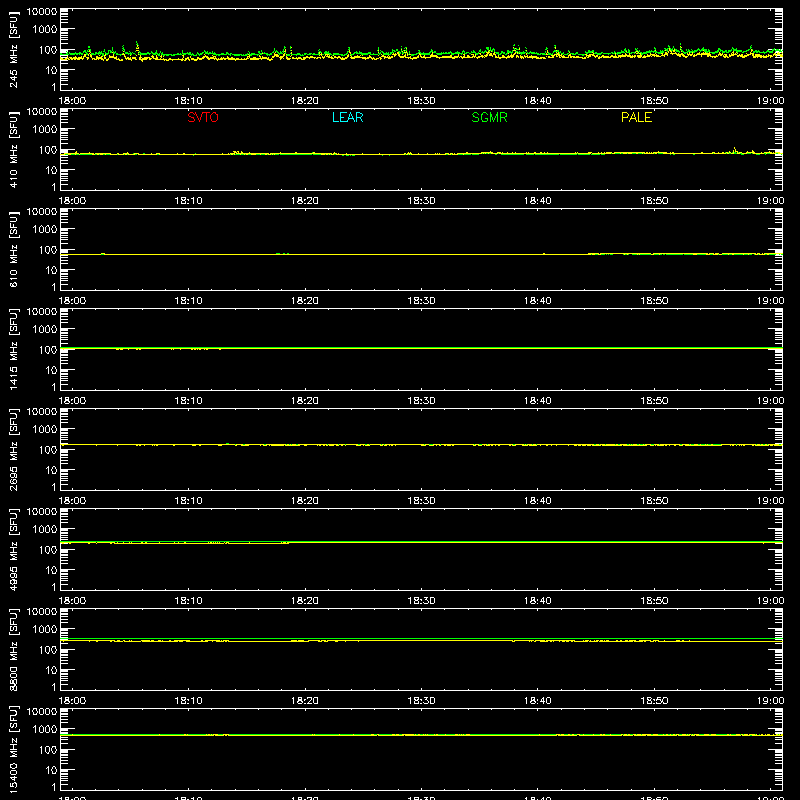
Task: Click the yellow PALE station label
Action: 636,117
